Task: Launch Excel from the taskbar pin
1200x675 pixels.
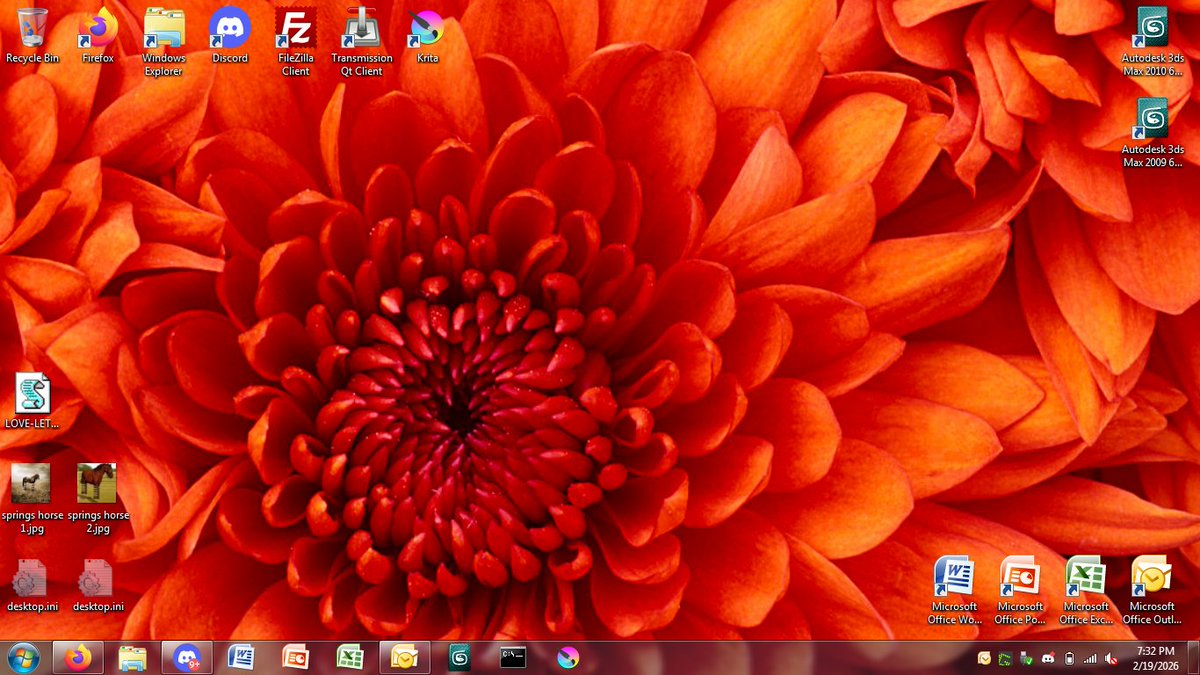Action: [350, 658]
